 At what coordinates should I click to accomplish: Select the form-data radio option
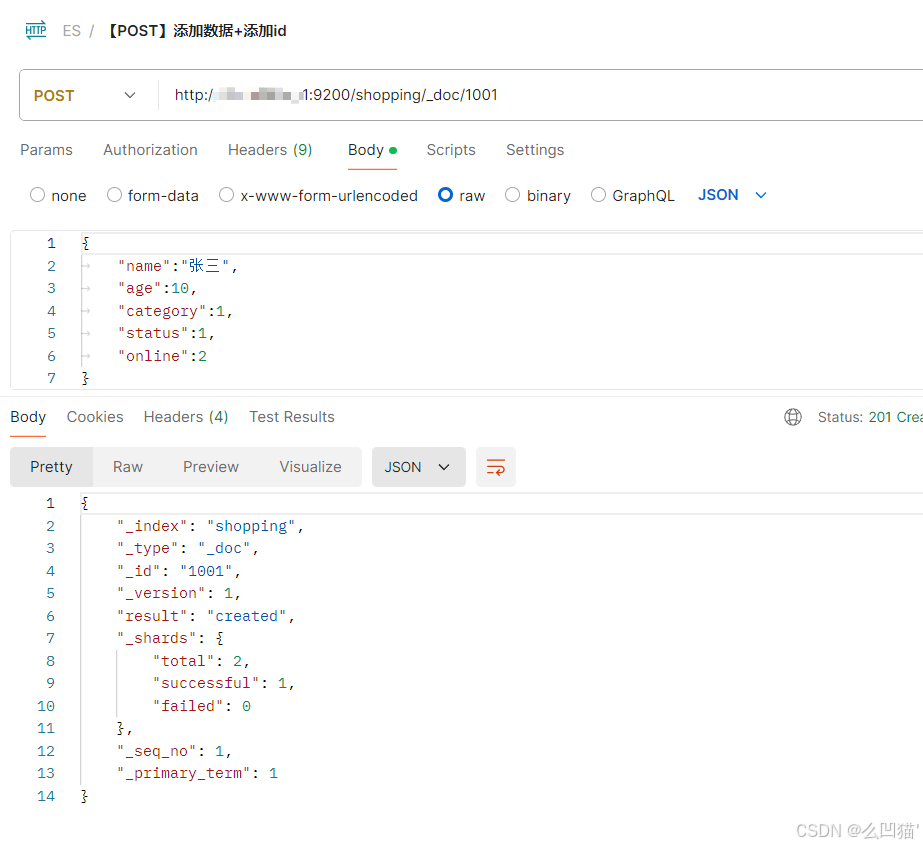(x=115, y=195)
